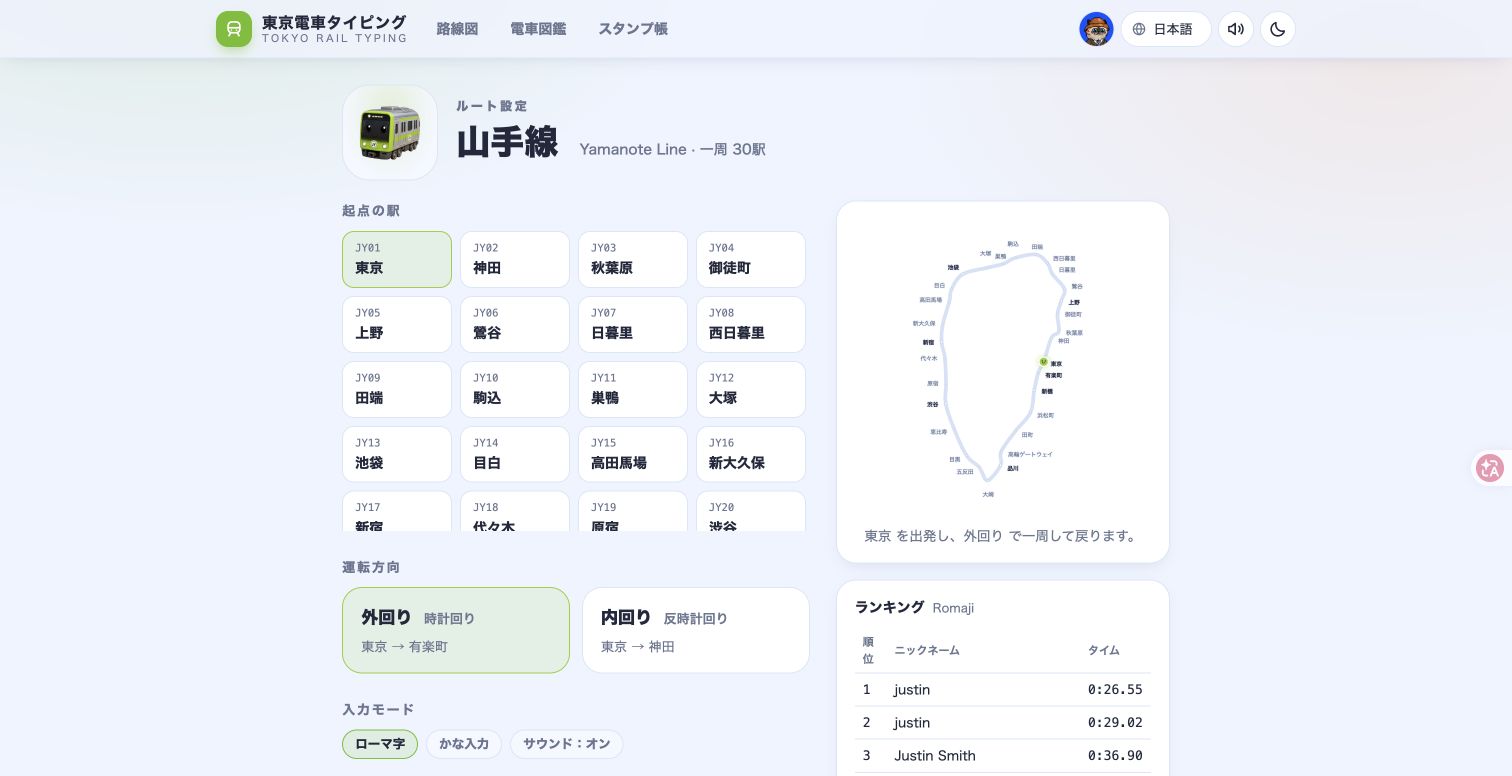1512x776 pixels.
Task: Open スタンプ帳 in the navigation
Action: (x=633, y=29)
